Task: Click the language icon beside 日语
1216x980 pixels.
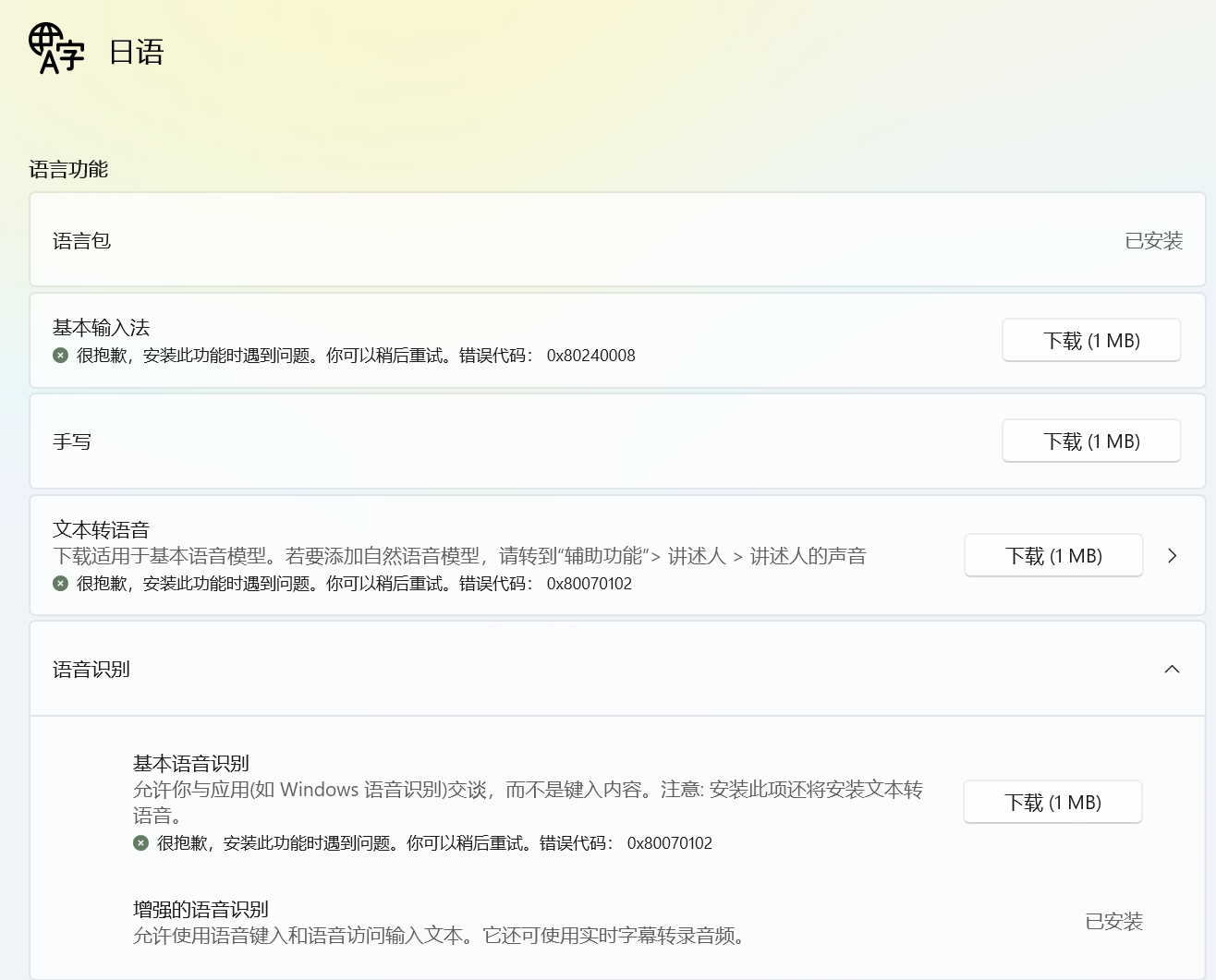Action: click(56, 49)
